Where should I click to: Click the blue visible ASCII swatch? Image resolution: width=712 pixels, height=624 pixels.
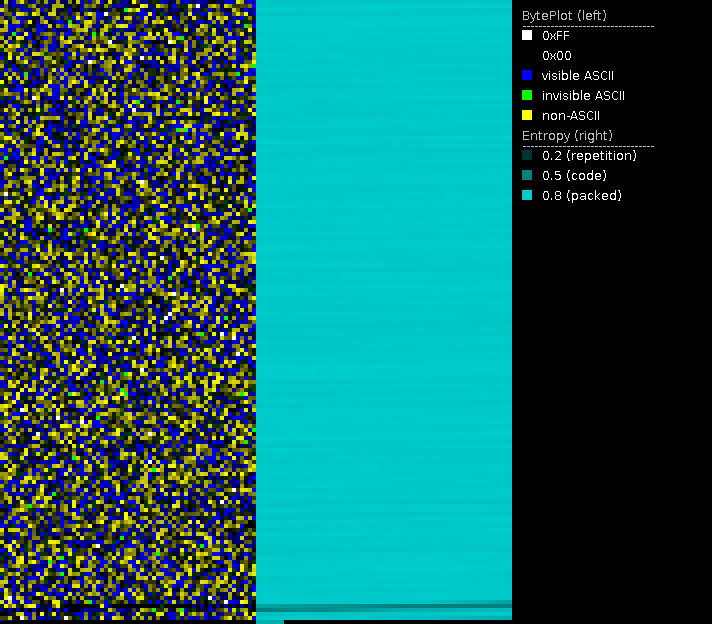point(527,76)
